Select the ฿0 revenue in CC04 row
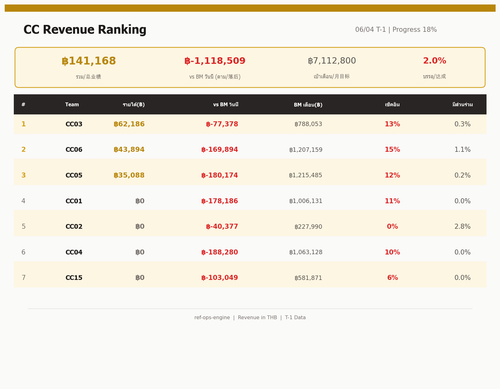500x389 pixels. coord(140,252)
